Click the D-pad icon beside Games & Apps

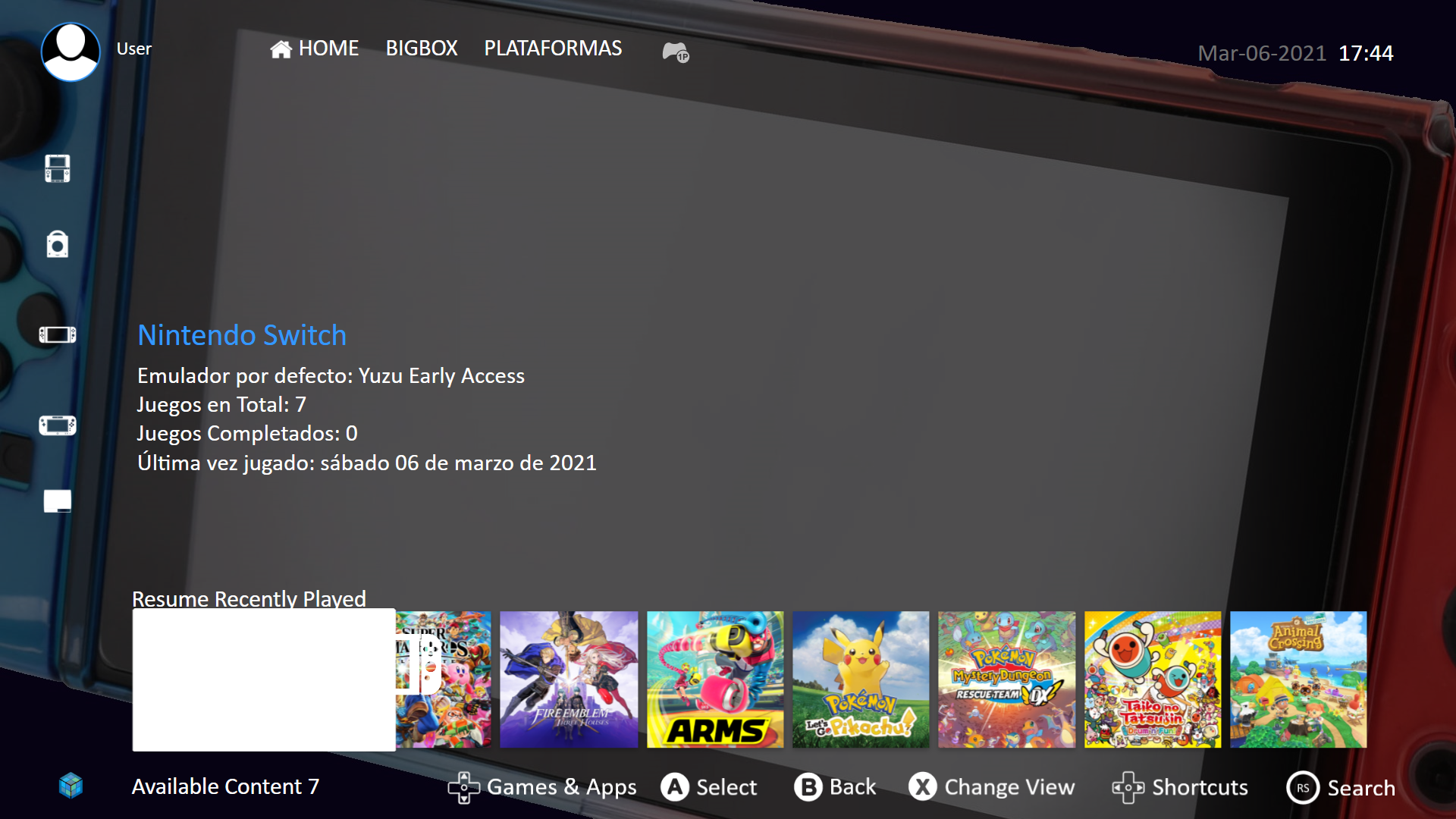tap(463, 788)
